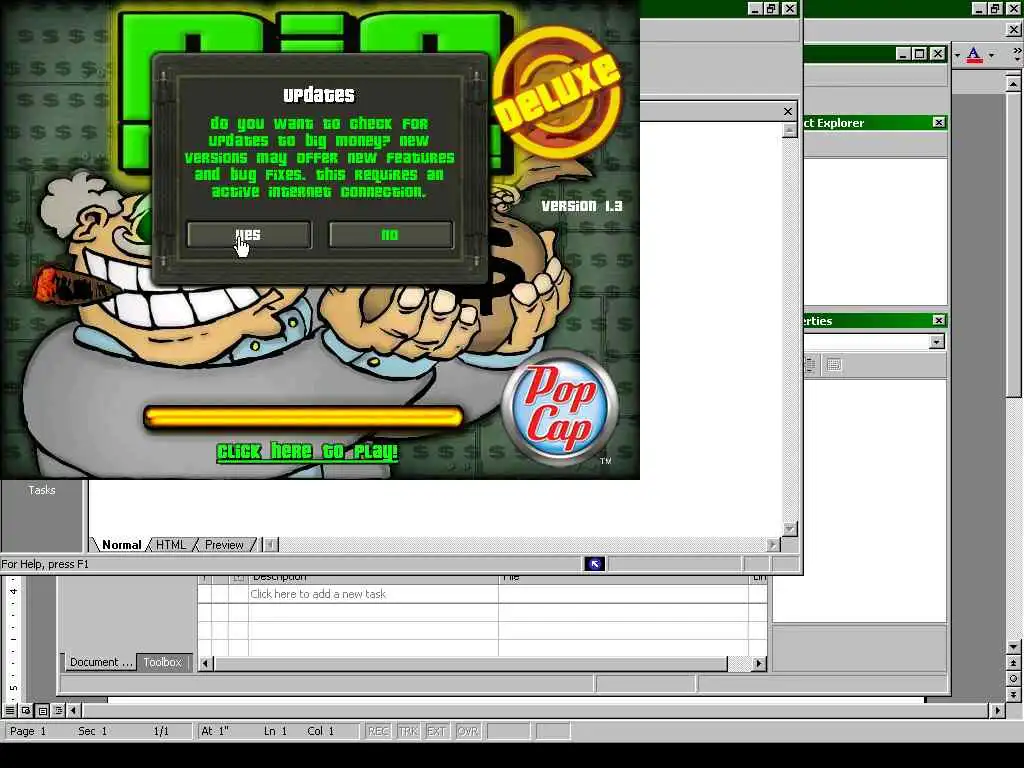This screenshot has height=768, width=1024.
Task: Click FrontPage vertical scrollbar down arrow
Action: tap(790, 529)
